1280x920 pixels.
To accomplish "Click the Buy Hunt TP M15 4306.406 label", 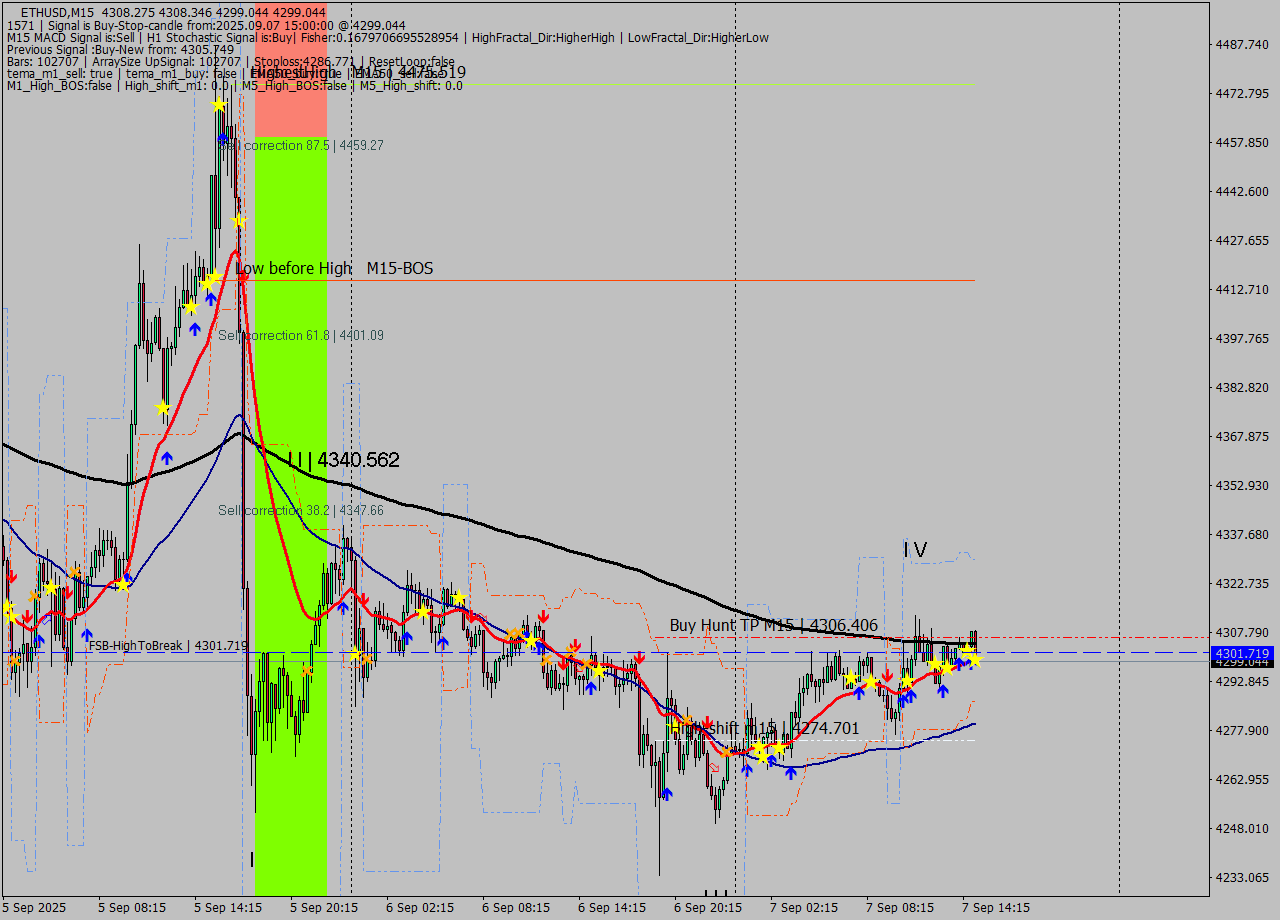I will coord(773,625).
